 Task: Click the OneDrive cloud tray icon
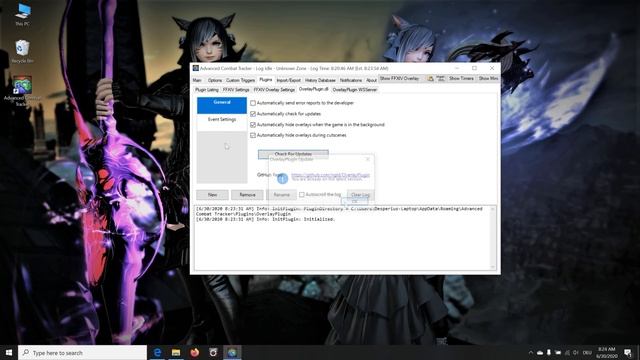point(540,353)
